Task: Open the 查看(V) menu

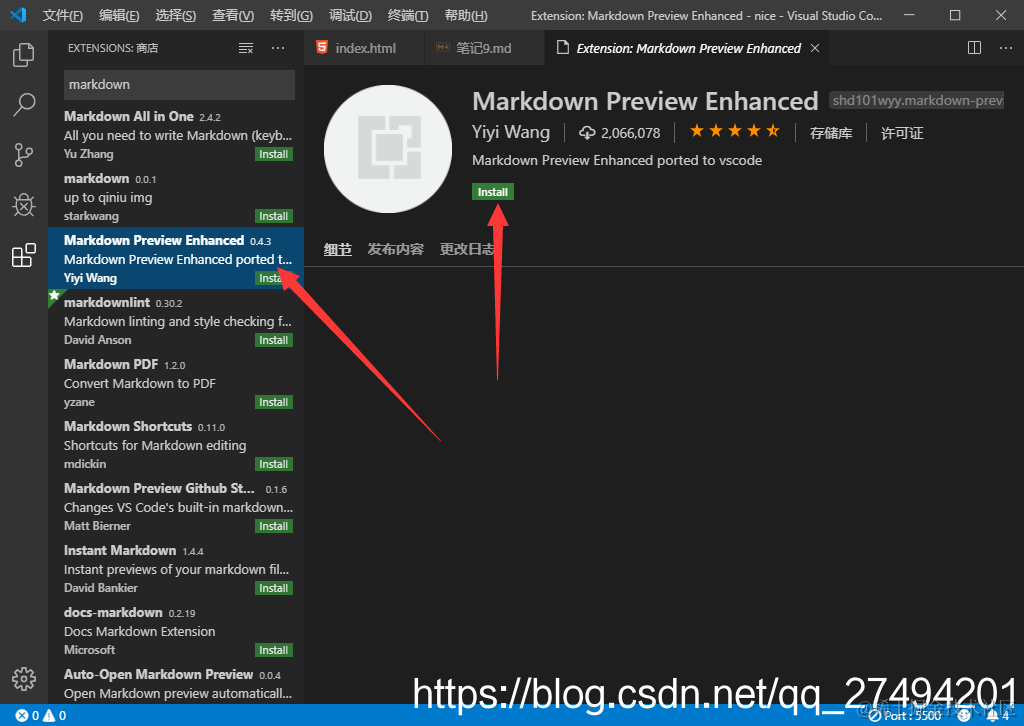Action: click(233, 15)
